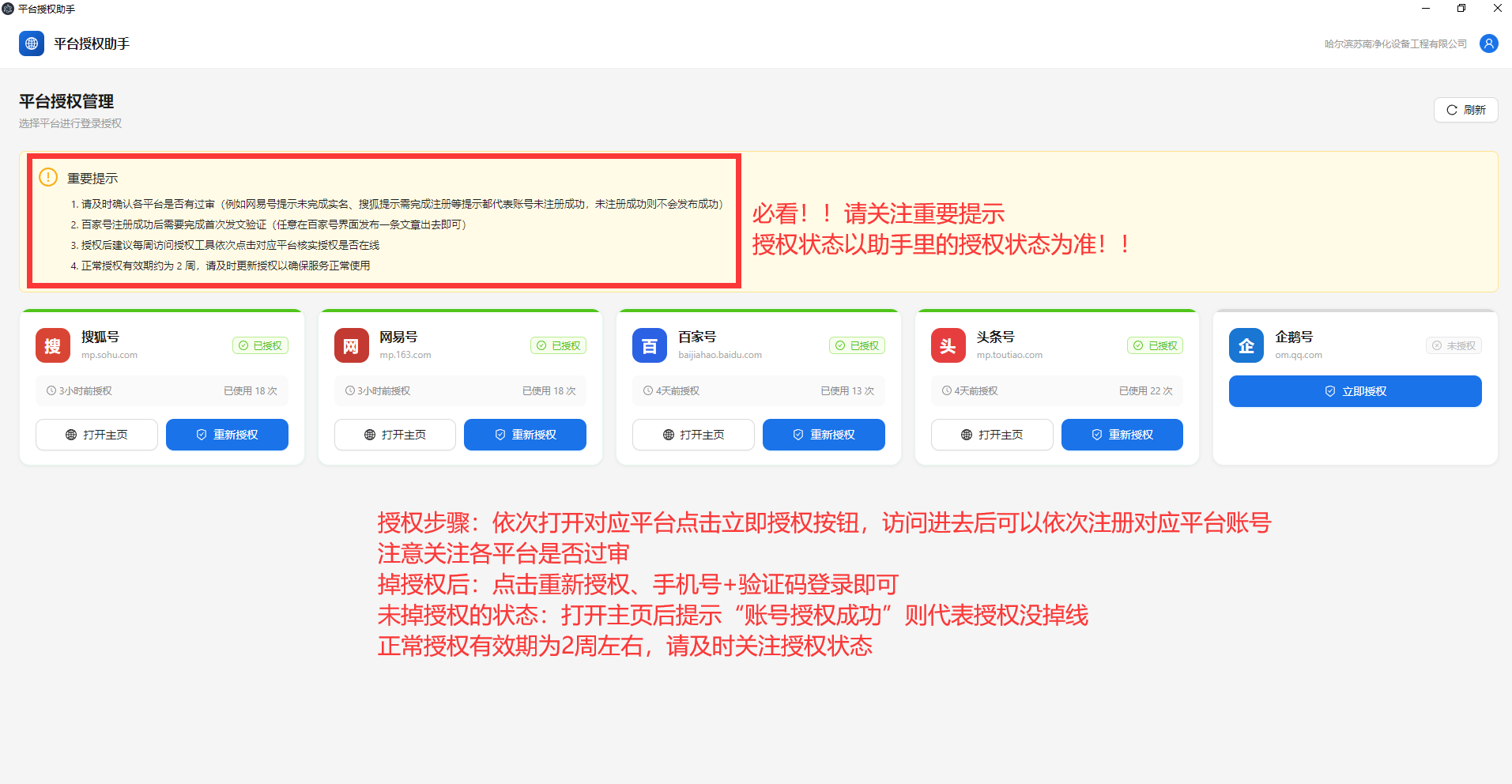This screenshot has height=784, width=1512.
Task: Re-authorize the 头条号 account
Action: (1122, 435)
